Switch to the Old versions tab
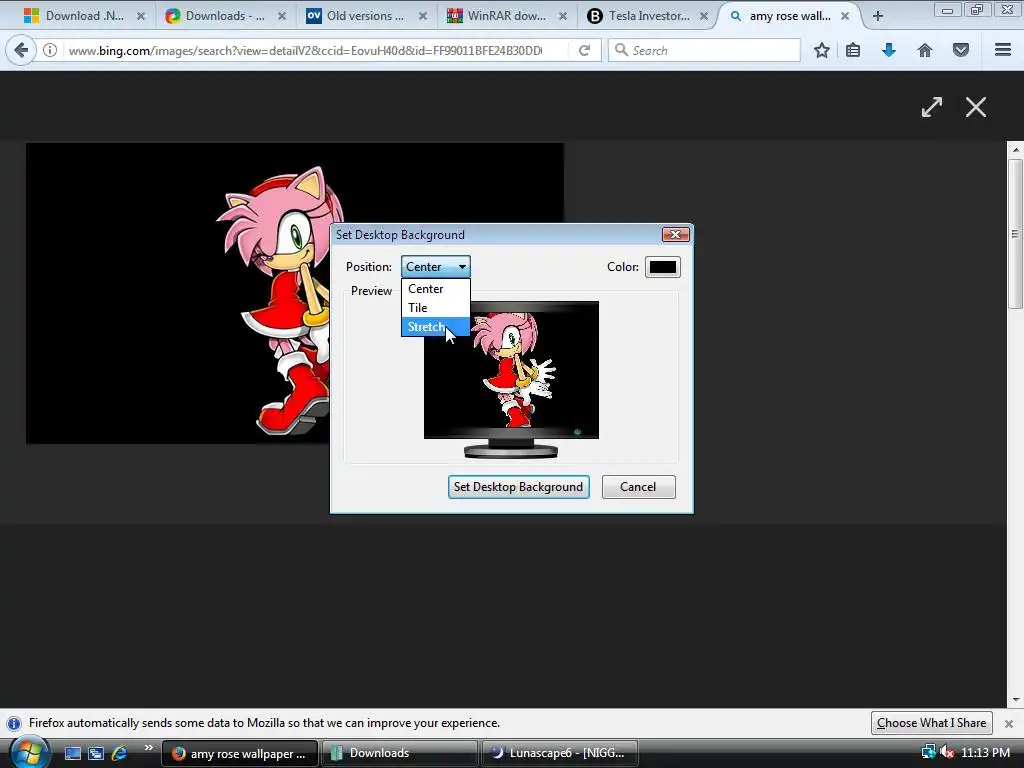Viewport: 1024px width, 768px height. (366, 16)
